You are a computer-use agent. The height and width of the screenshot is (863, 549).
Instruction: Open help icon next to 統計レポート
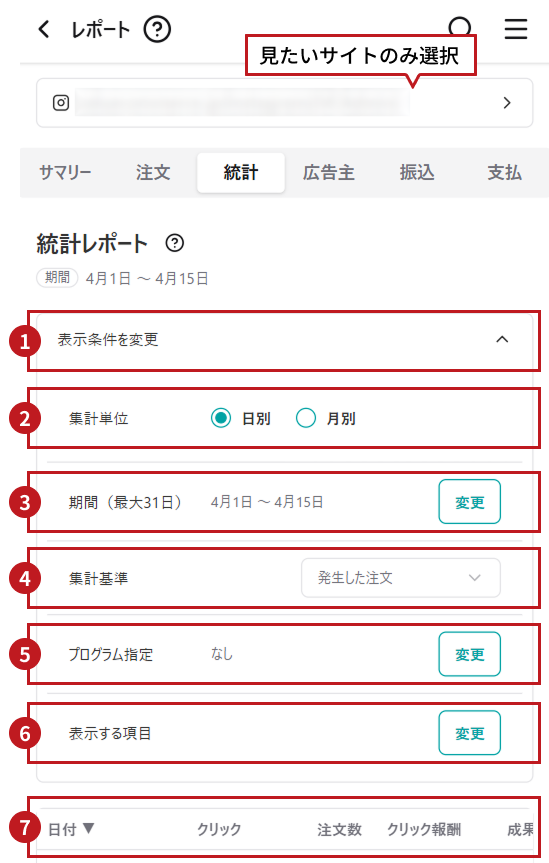coord(175,243)
